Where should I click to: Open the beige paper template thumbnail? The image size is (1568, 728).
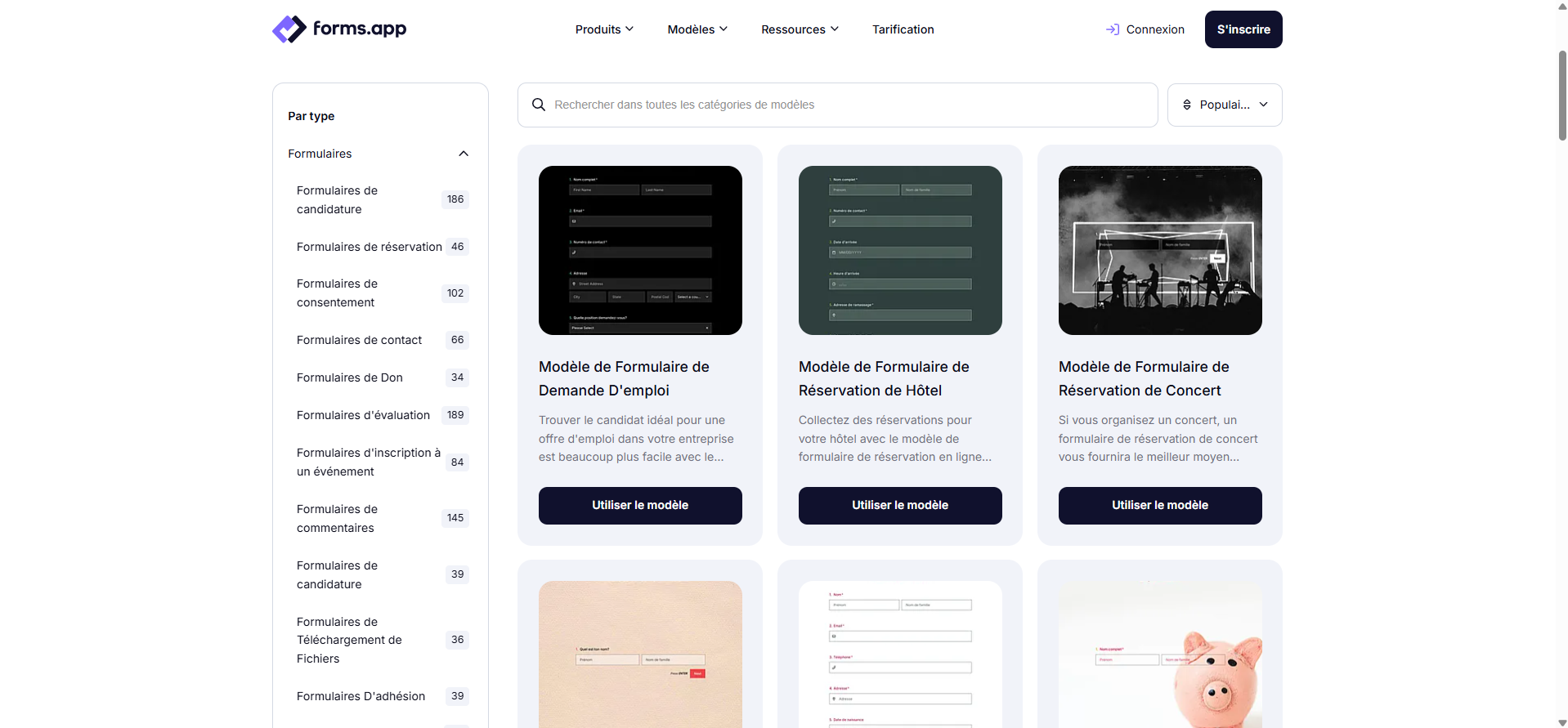point(640,654)
